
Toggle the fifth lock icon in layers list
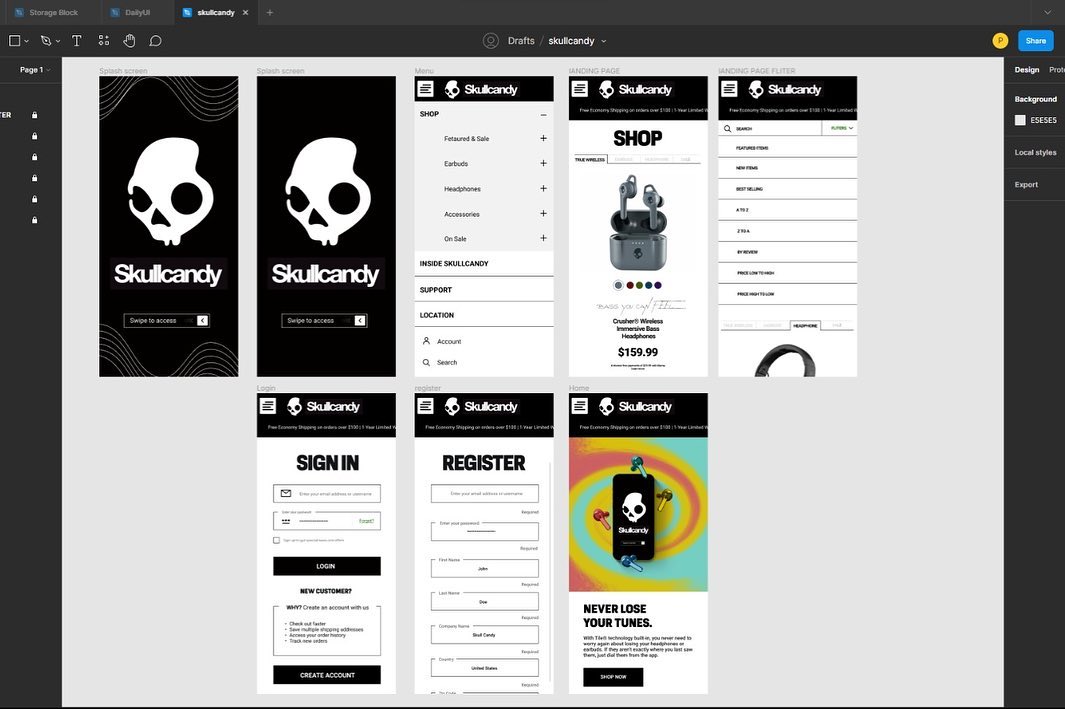click(x=35, y=199)
